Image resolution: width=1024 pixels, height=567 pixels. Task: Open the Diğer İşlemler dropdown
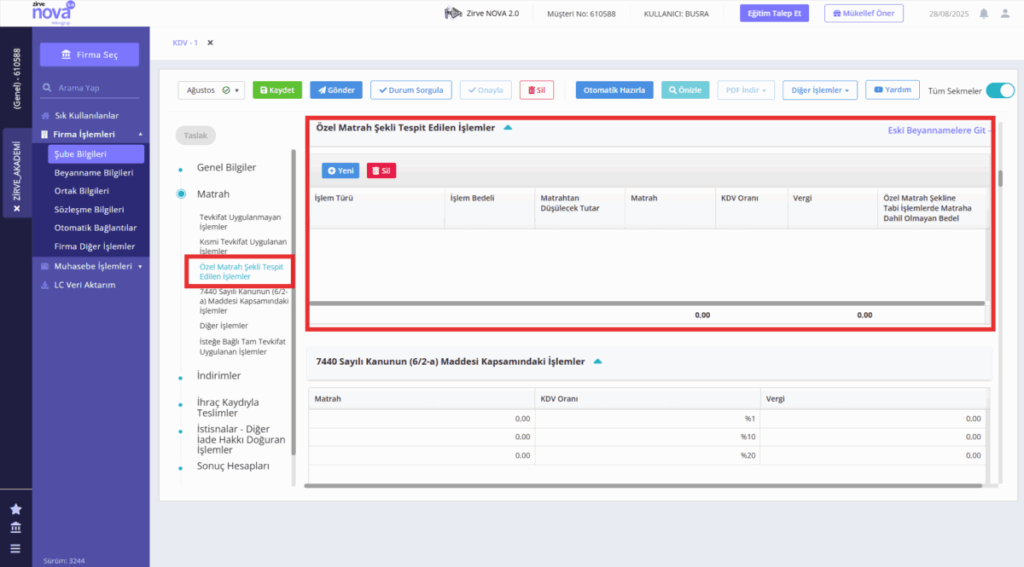coord(820,90)
